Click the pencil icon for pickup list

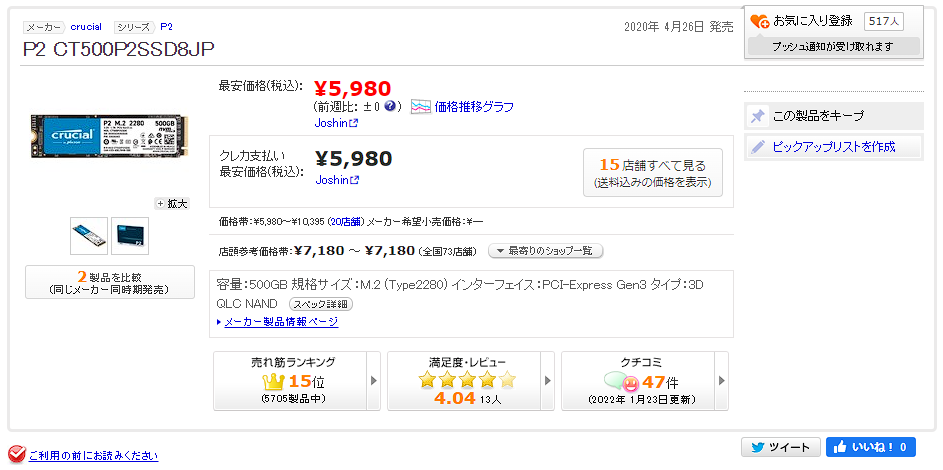pos(758,147)
